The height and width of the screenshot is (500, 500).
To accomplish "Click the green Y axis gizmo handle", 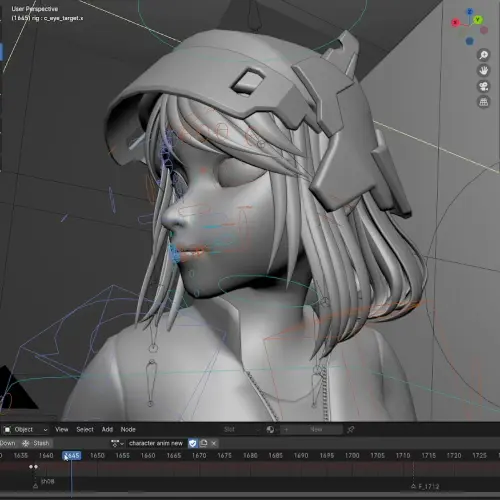I will point(478,20).
